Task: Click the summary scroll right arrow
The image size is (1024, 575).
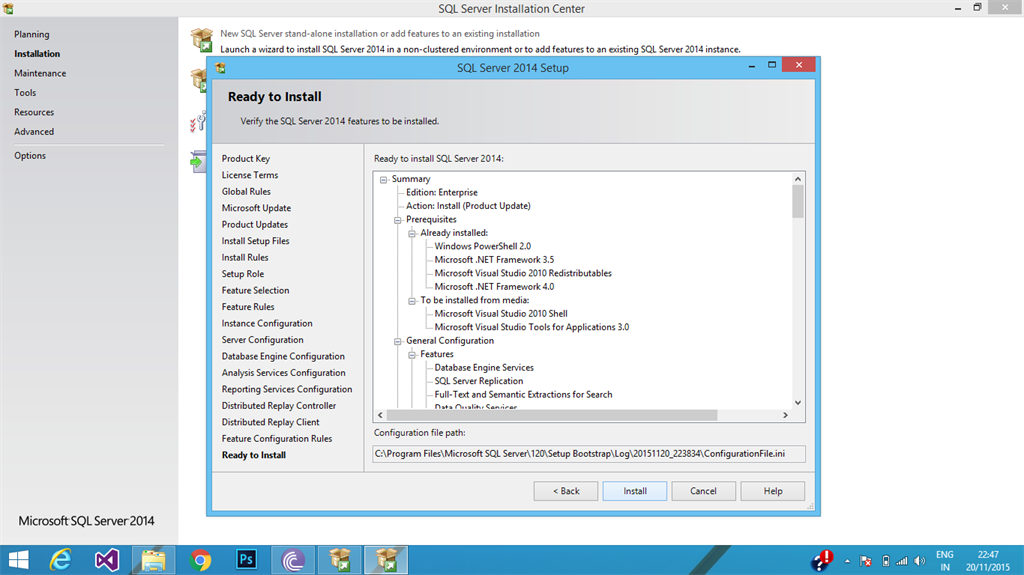Action: coord(785,415)
